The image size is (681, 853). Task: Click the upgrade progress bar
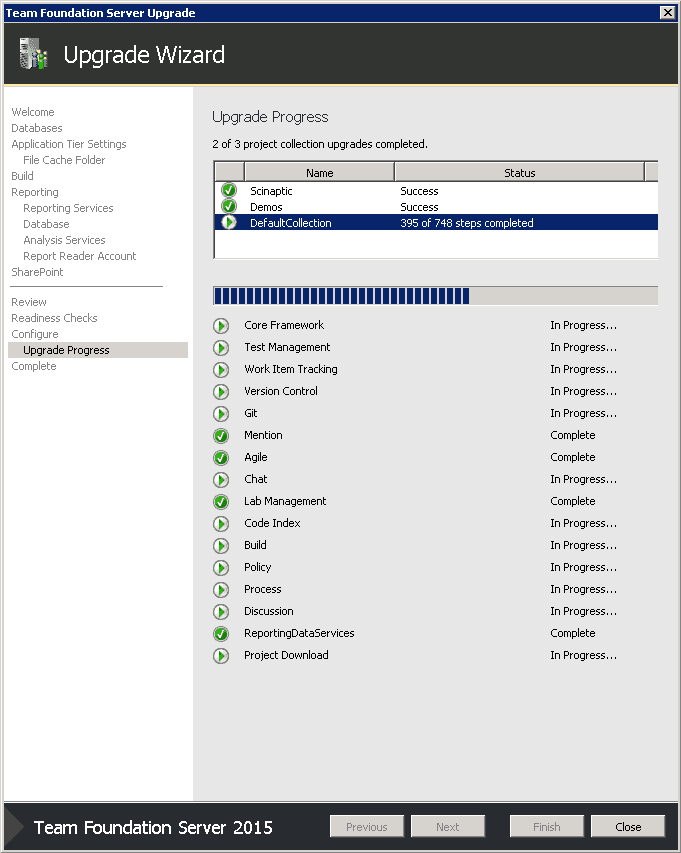pyautogui.click(x=435, y=295)
